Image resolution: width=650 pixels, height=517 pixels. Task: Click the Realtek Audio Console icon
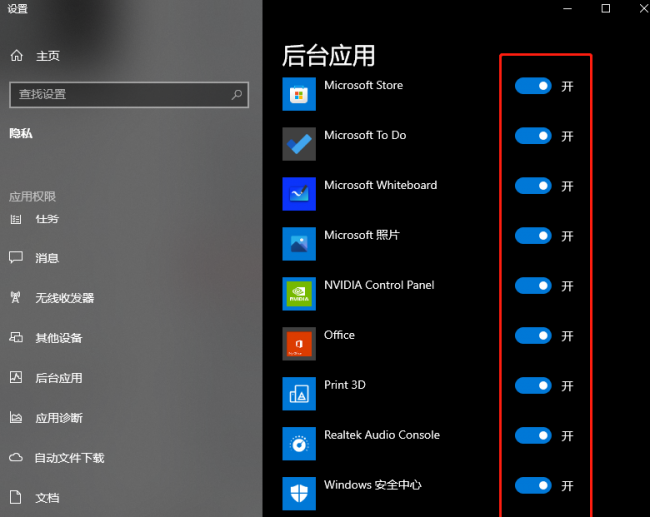pos(299,444)
